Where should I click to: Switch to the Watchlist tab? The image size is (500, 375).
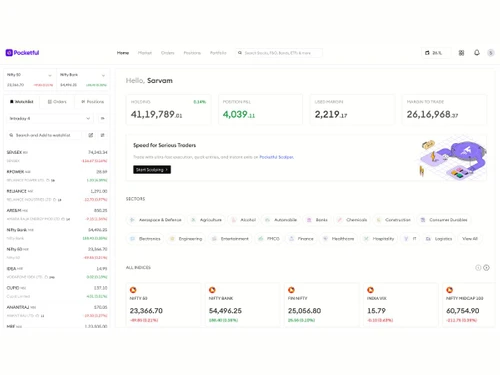[x=22, y=101]
